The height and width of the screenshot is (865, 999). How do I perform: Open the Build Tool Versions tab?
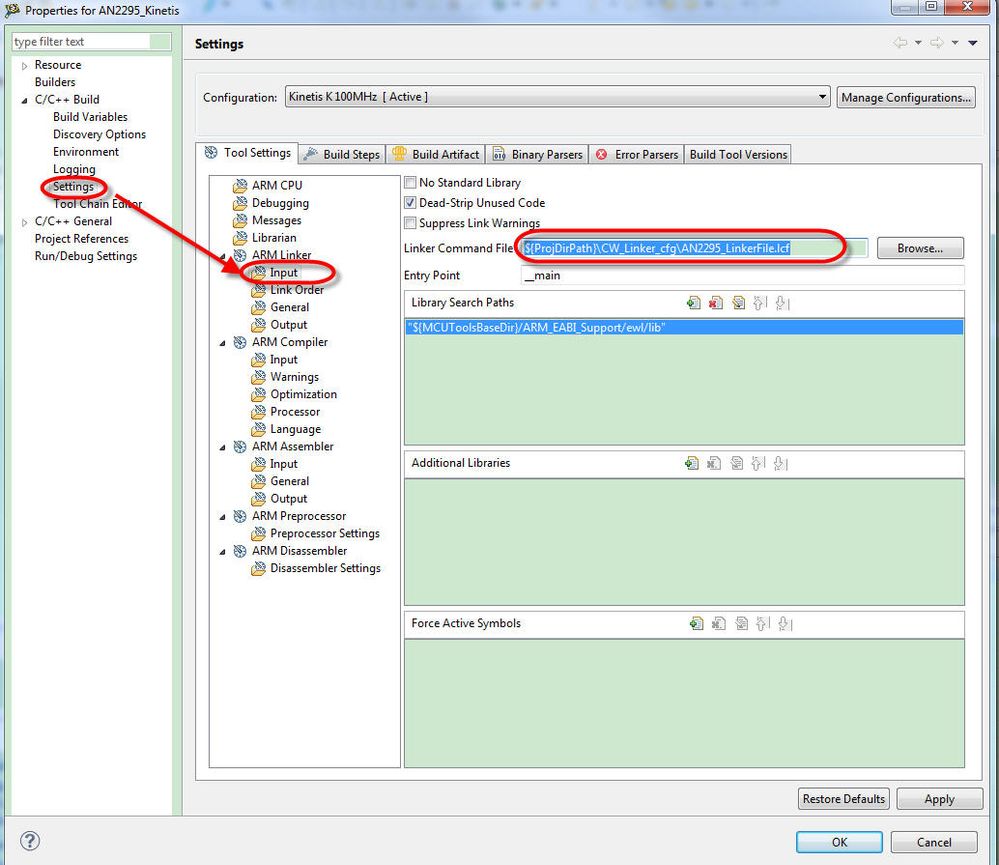coord(738,154)
